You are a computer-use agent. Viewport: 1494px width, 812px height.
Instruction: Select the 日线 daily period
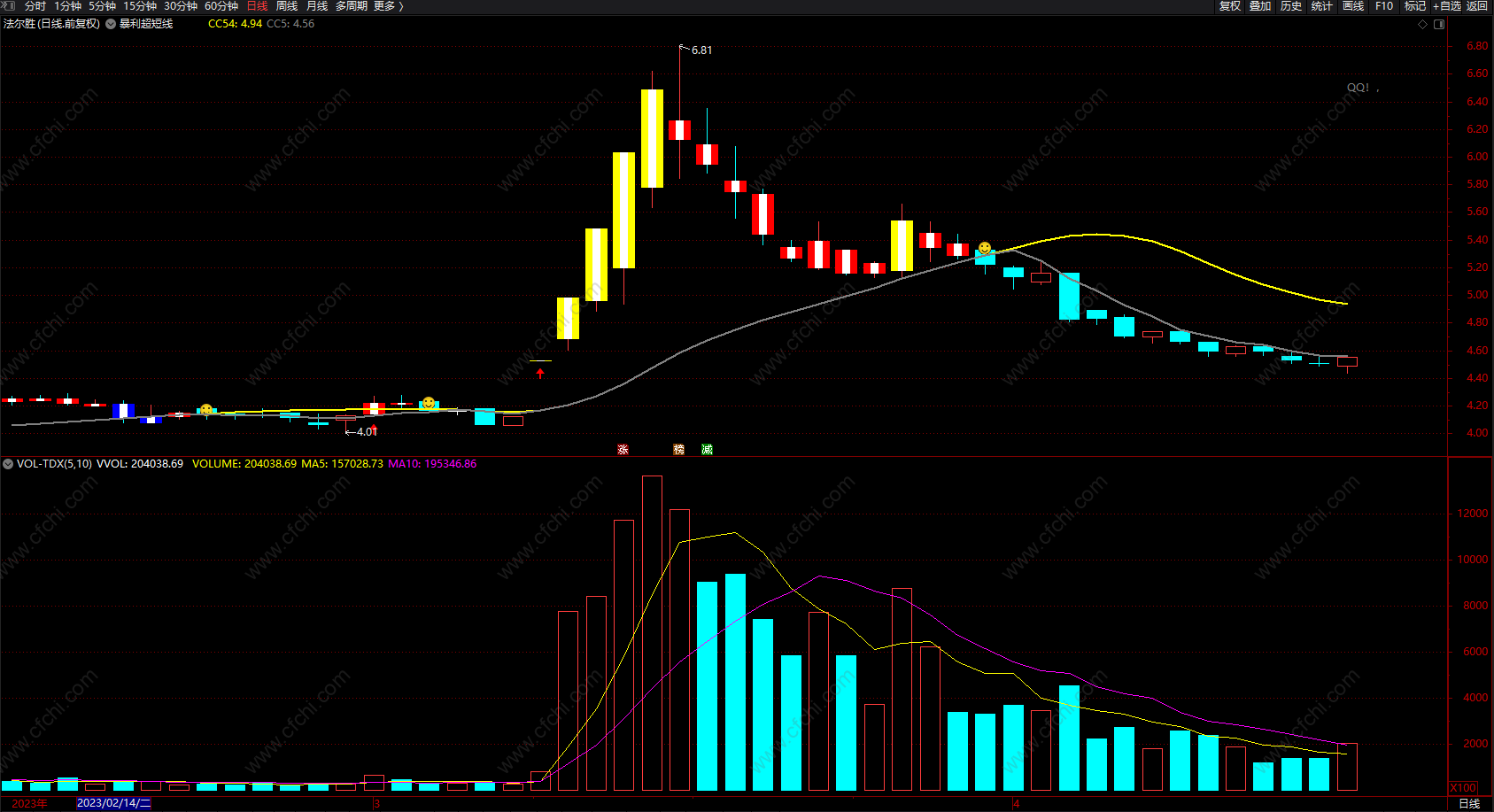click(257, 6)
